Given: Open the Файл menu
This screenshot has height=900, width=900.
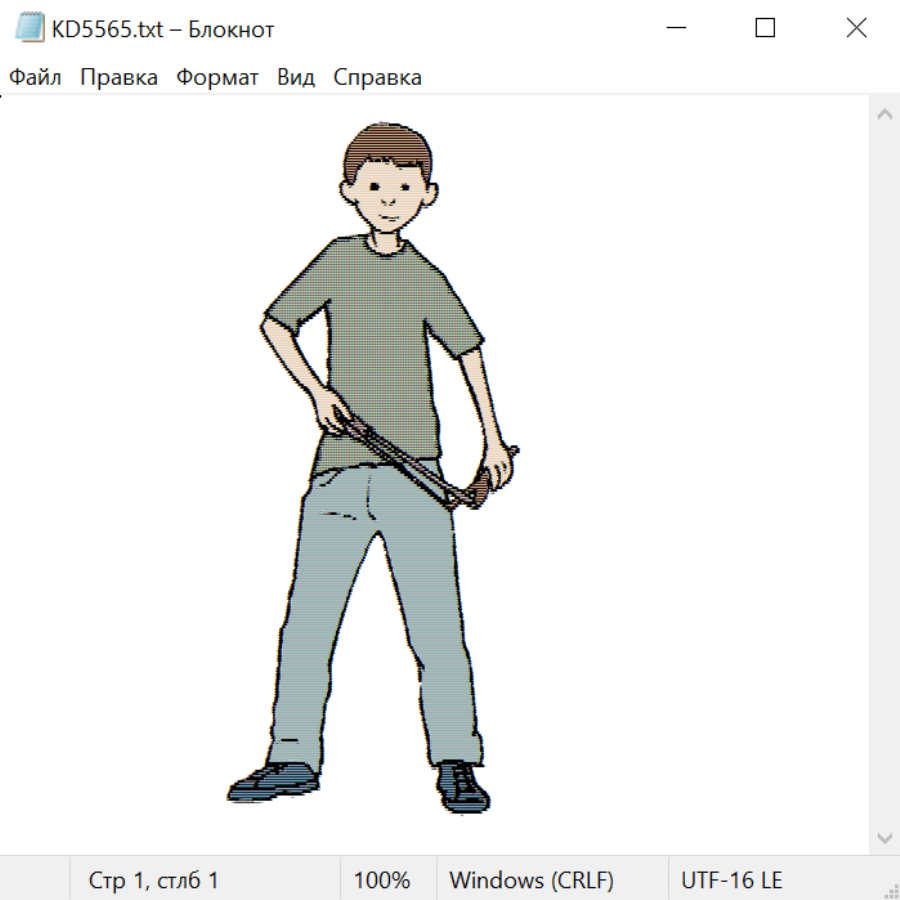Looking at the screenshot, I should (x=35, y=78).
